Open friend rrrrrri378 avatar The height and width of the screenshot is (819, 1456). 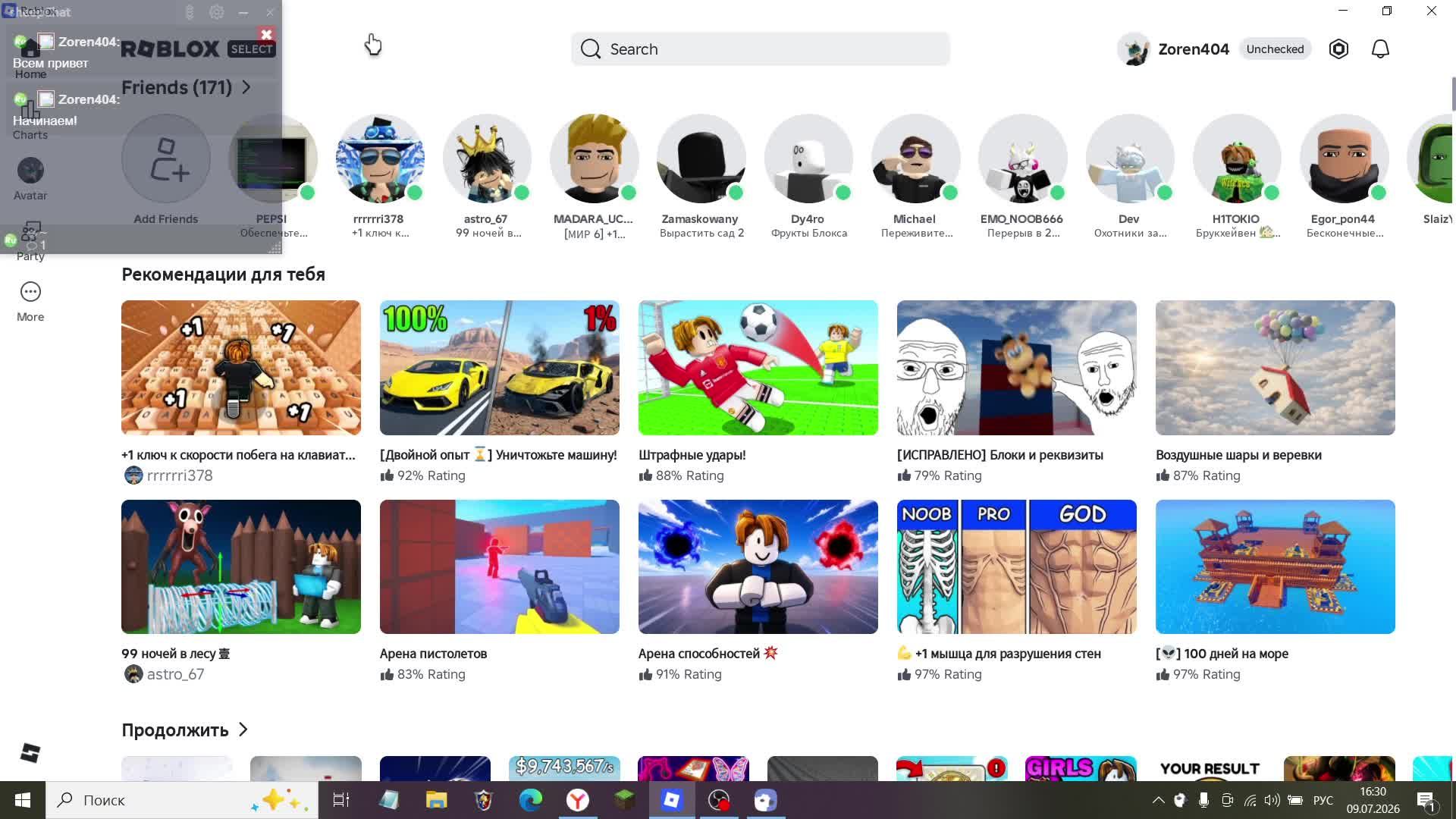pyautogui.click(x=379, y=159)
